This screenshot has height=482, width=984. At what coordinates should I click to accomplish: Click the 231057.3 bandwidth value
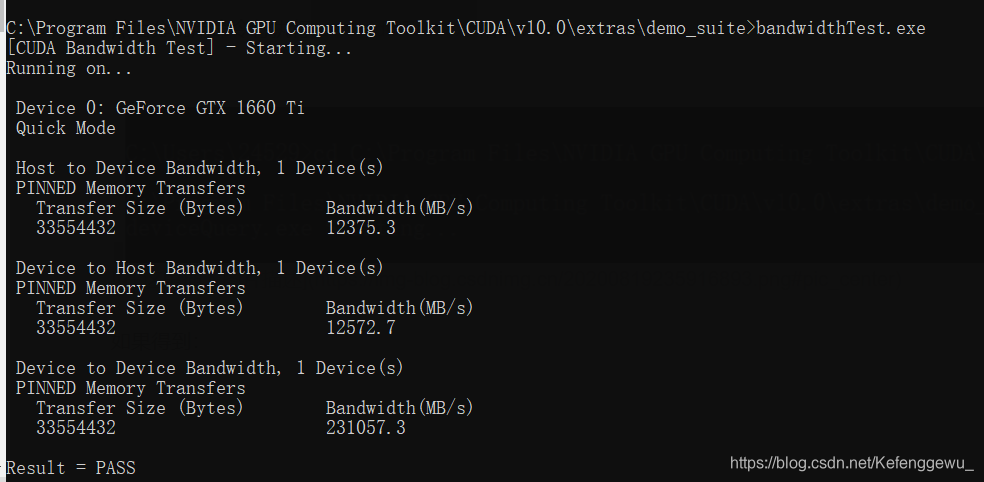pyautogui.click(x=366, y=428)
